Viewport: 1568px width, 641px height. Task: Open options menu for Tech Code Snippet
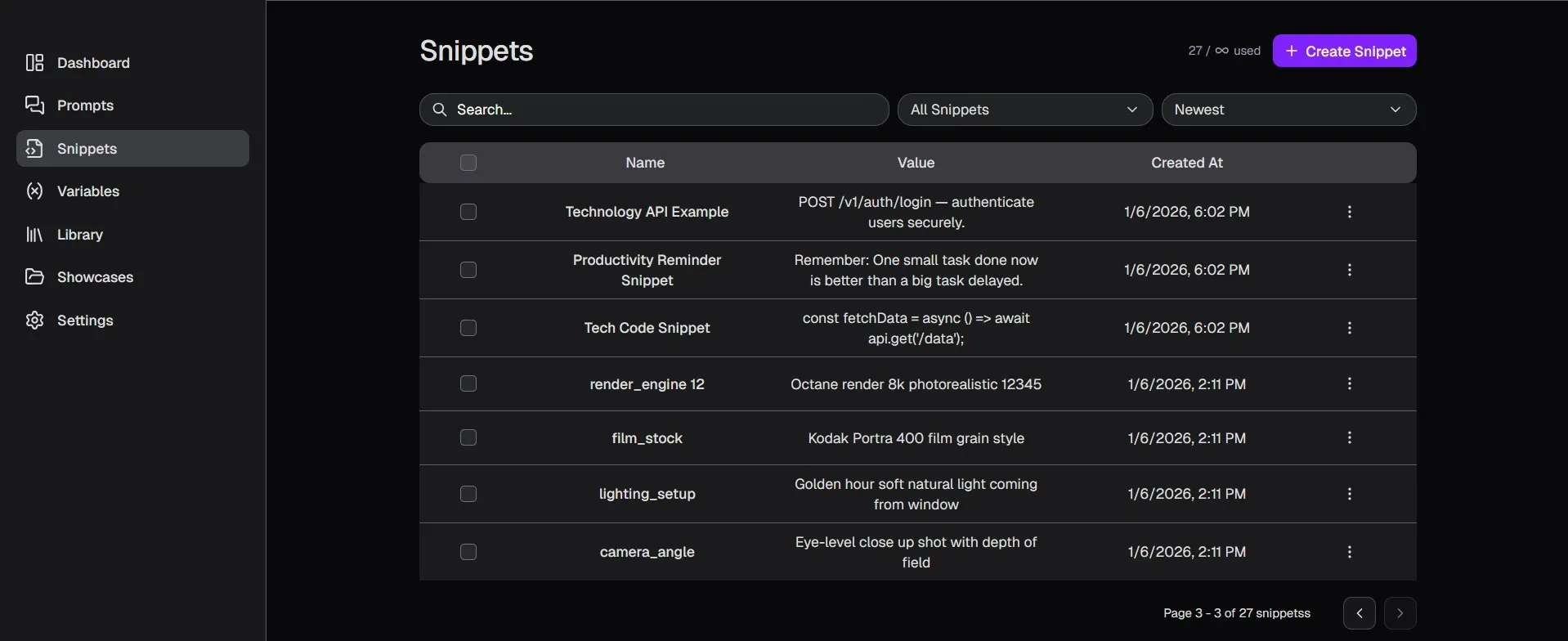point(1350,328)
